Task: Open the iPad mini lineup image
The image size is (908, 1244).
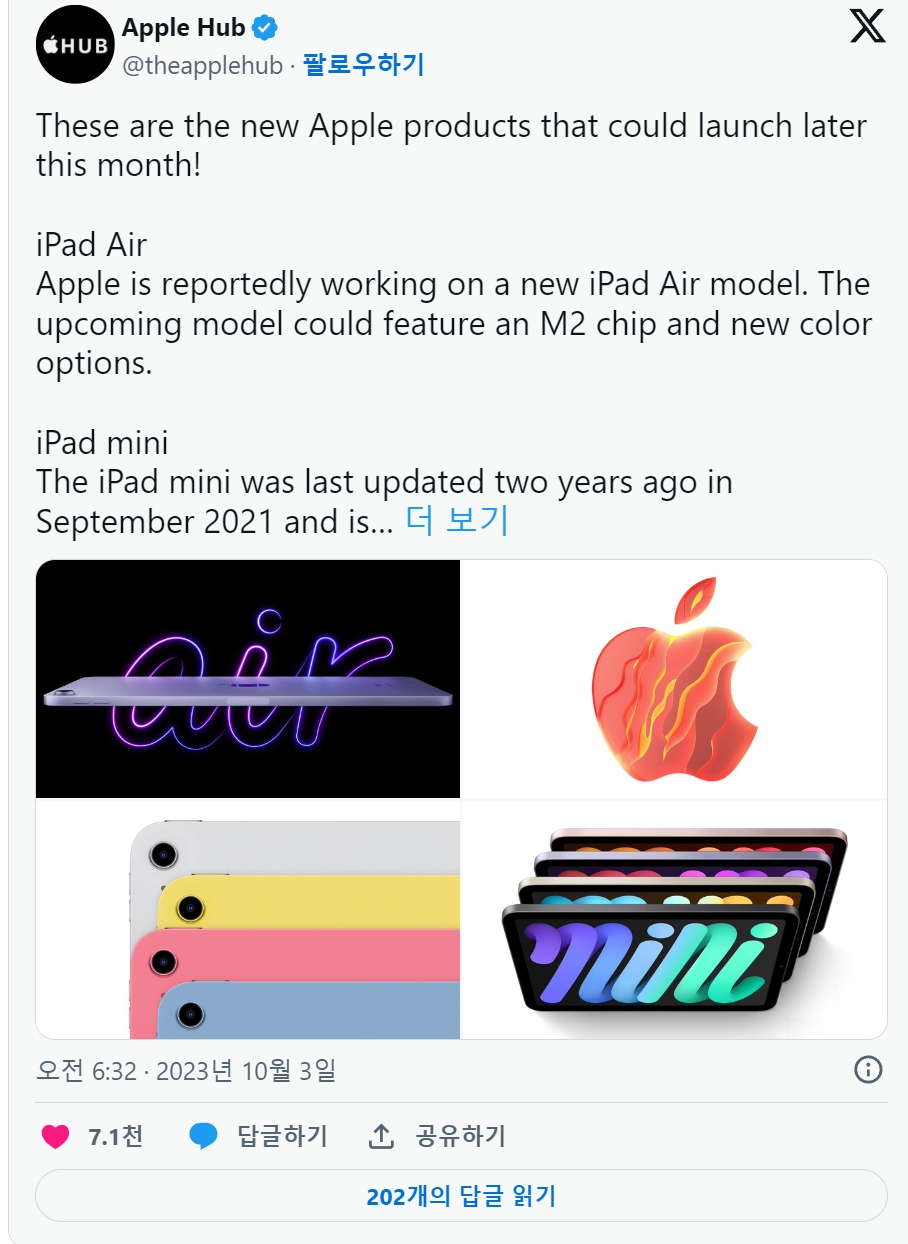Action: 674,919
